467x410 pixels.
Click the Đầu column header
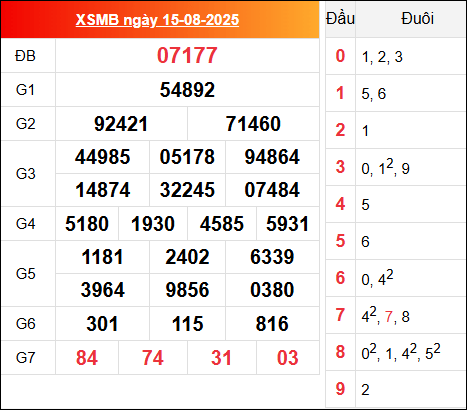pos(340,19)
